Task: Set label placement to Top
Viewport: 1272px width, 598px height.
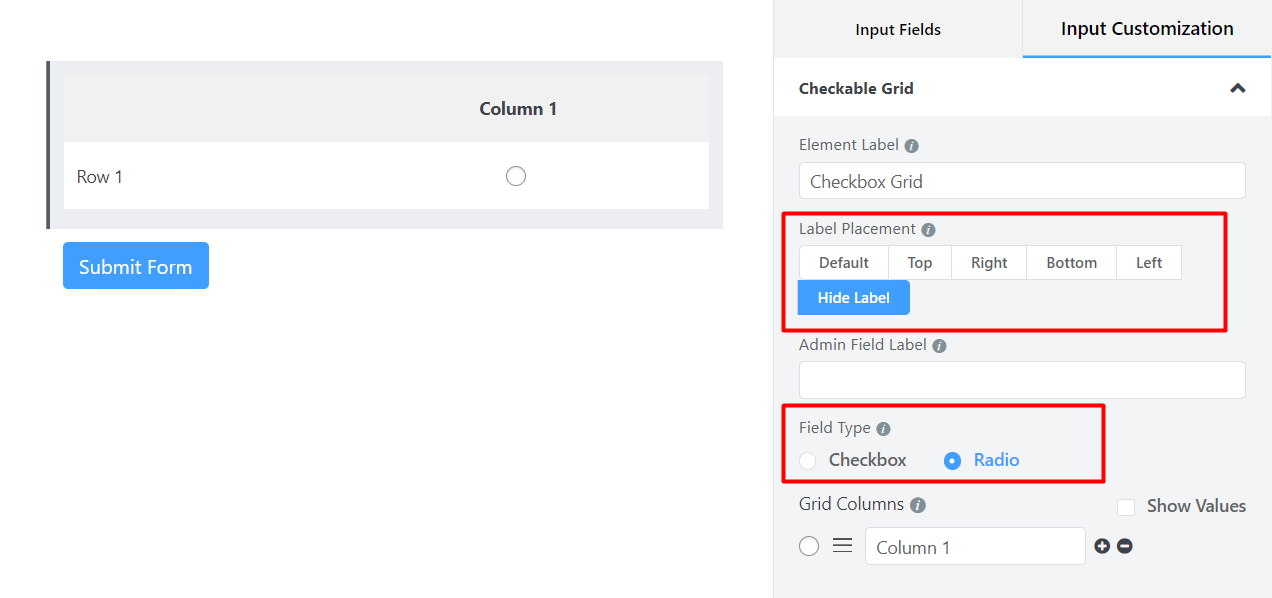Action: tap(919, 262)
